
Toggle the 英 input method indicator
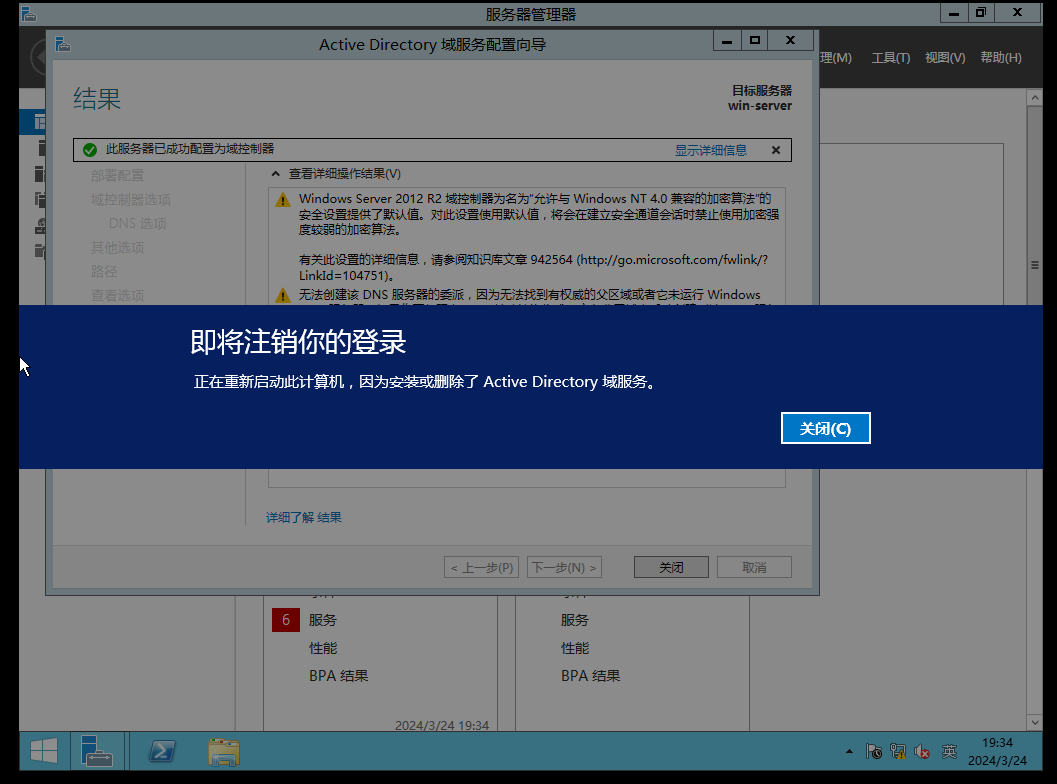pyautogui.click(x=949, y=751)
